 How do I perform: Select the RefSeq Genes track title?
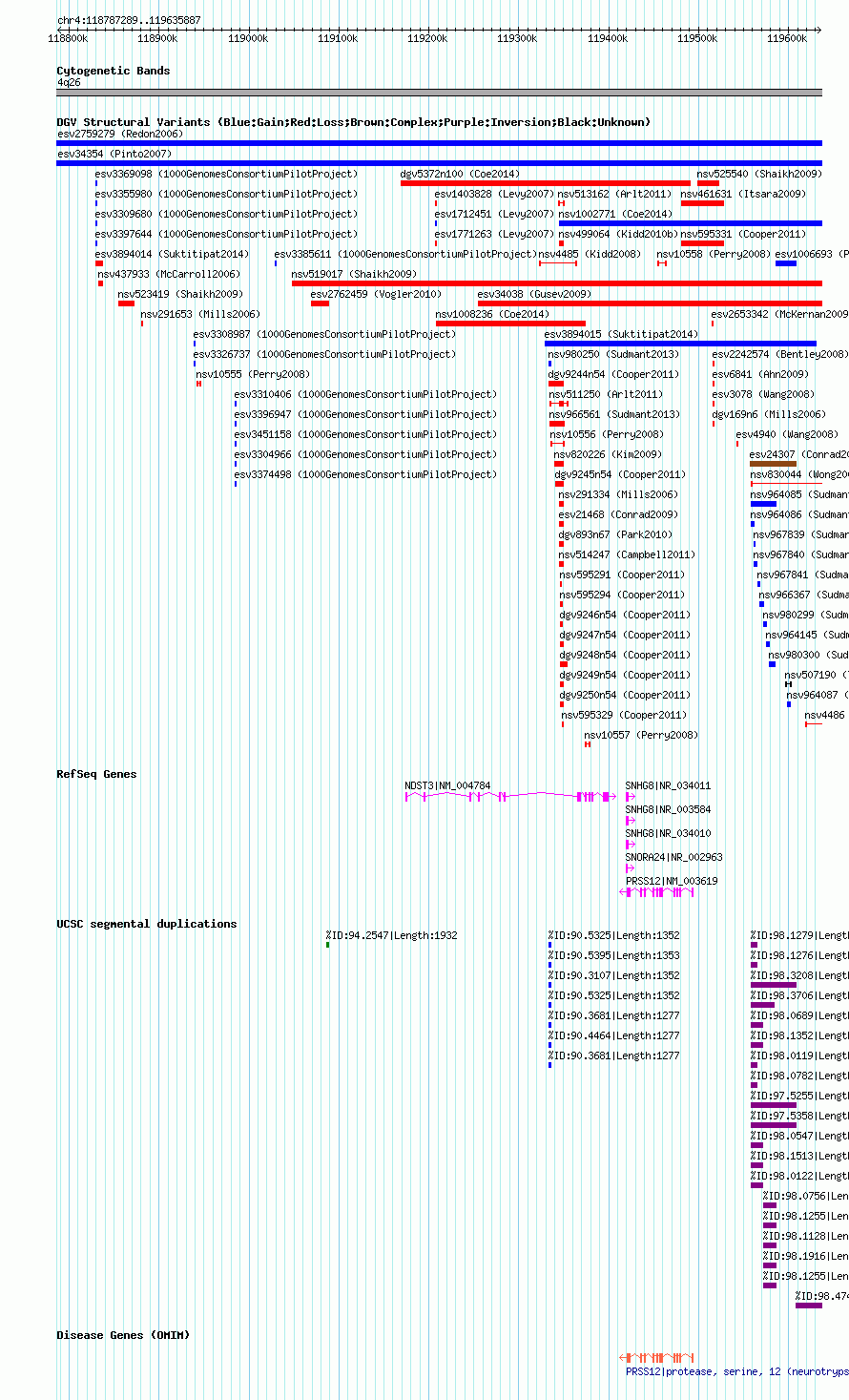click(x=96, y=774)
